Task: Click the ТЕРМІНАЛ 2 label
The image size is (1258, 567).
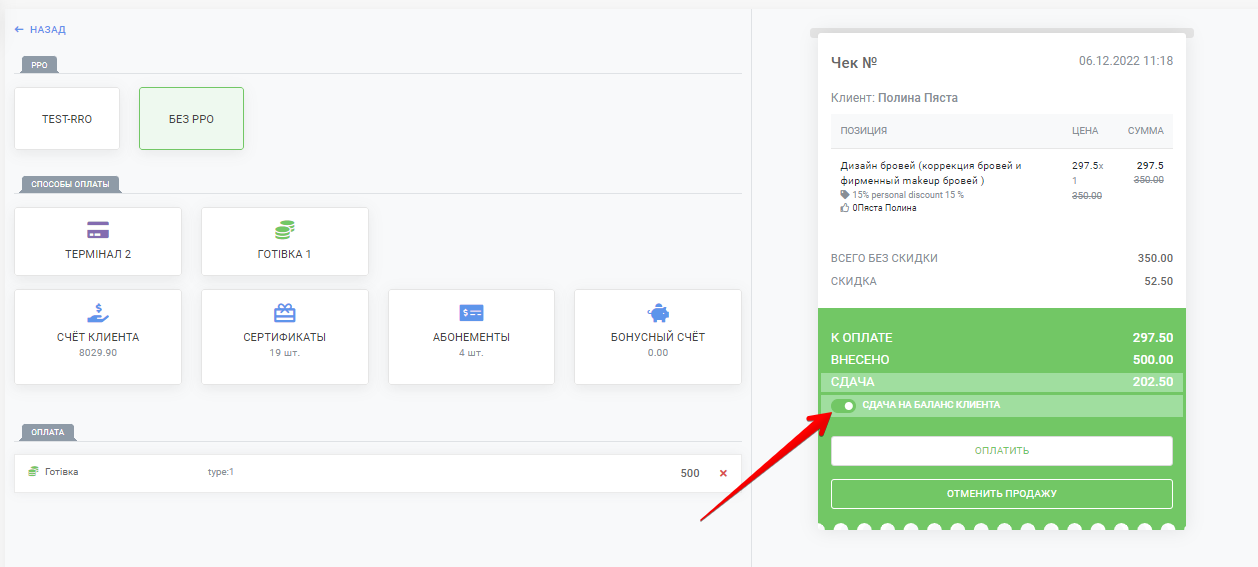Action: click(98, 254)
